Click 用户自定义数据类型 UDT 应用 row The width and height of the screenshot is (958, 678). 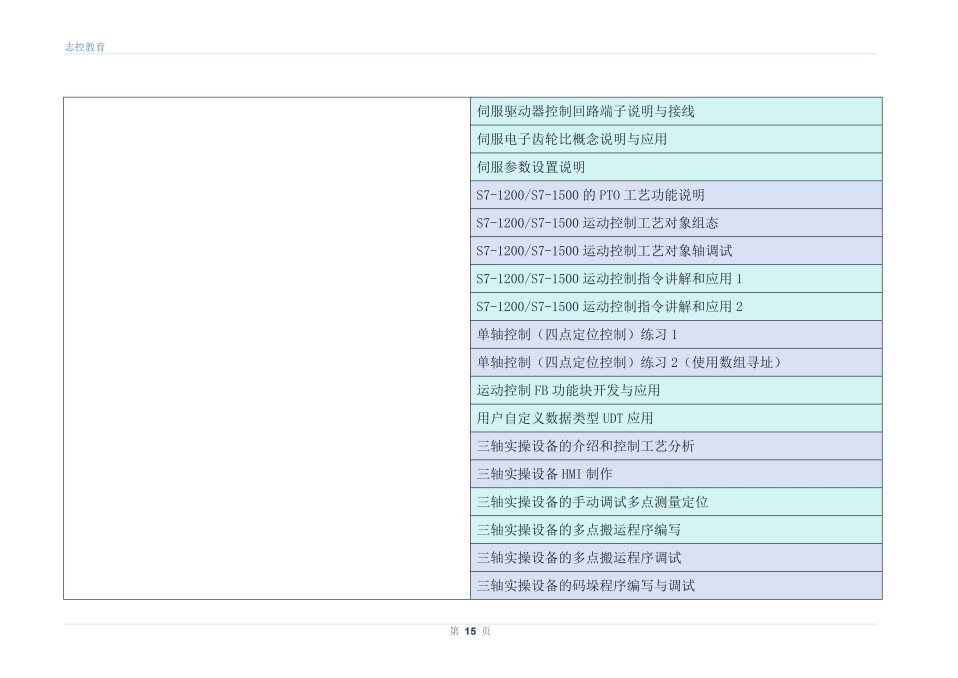click(676, 418)
